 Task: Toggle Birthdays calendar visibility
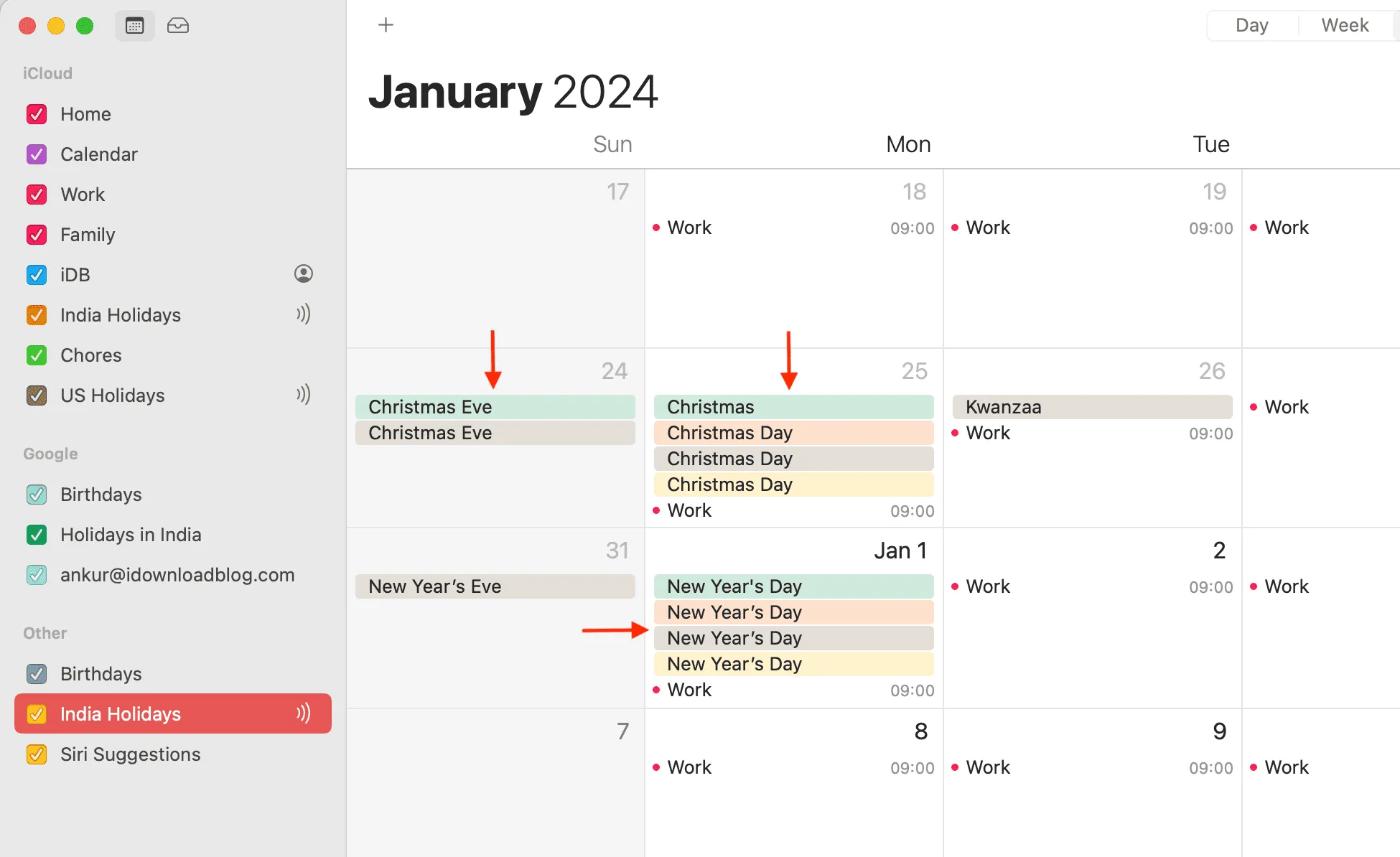pyautogui.click(x=36, y=494)
